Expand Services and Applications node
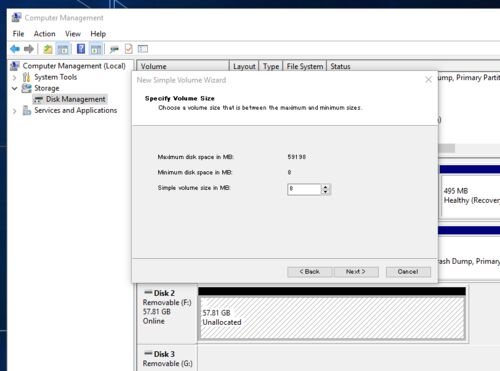 pyautogui.click(x=14, y=111)
